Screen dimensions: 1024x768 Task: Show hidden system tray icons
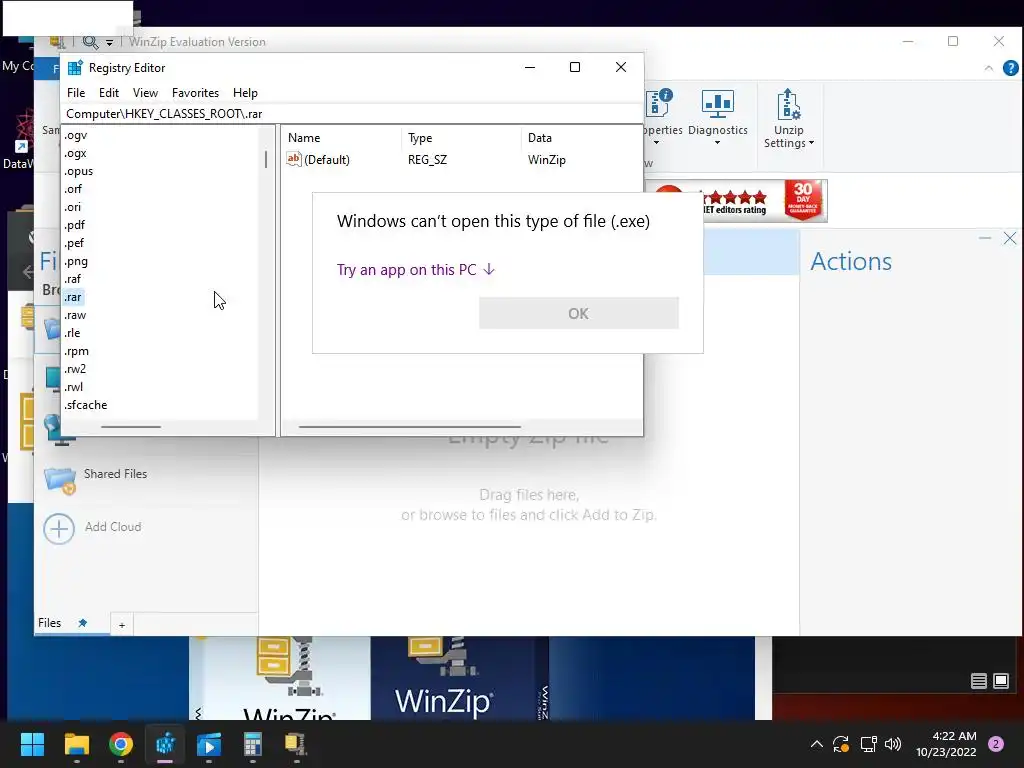point(816,744)
